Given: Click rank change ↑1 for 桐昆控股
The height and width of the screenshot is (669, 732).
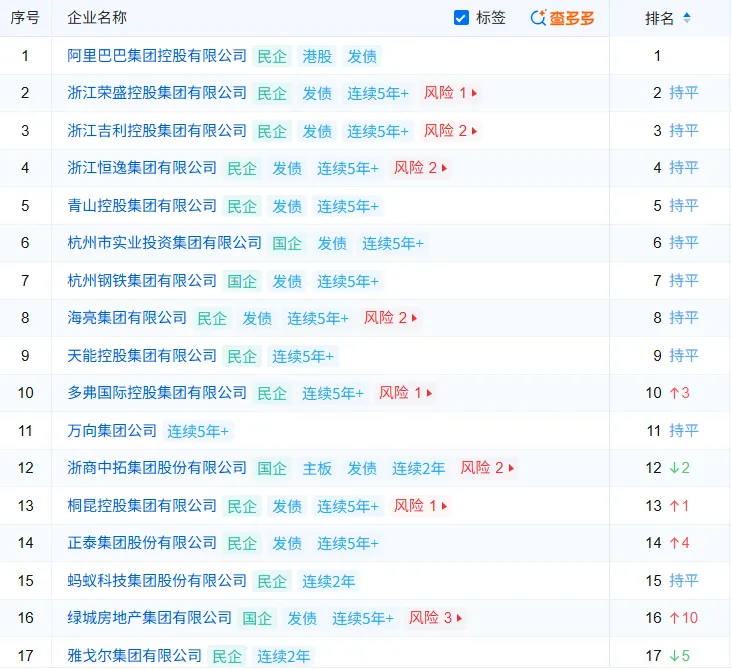Looking at the screenshot, I should tap(679, 506).
